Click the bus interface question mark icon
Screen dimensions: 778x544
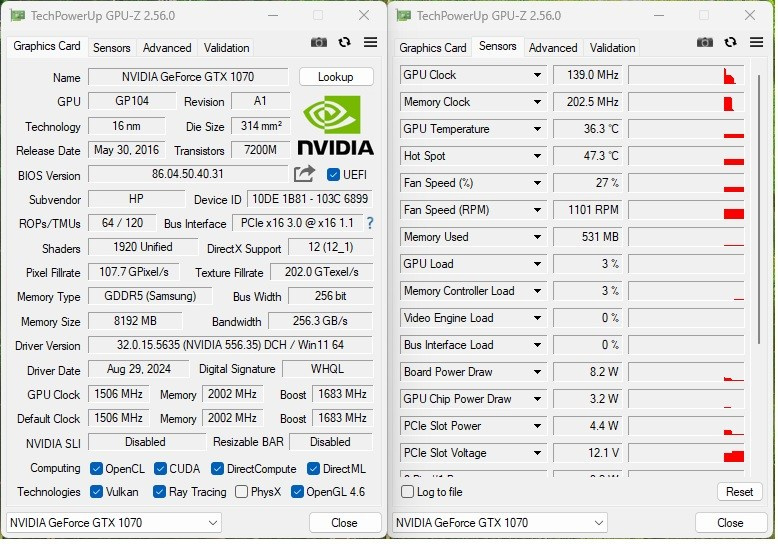tap(370, 223)
